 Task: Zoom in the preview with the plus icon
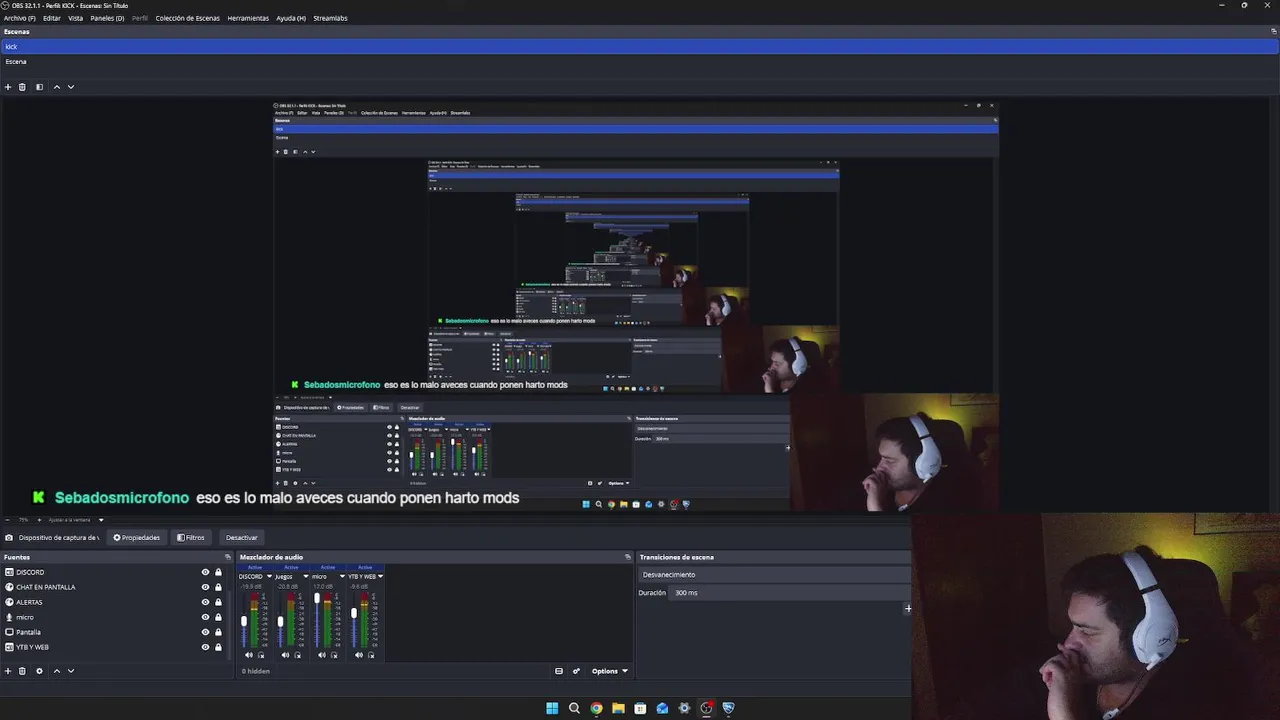point(39,520)
